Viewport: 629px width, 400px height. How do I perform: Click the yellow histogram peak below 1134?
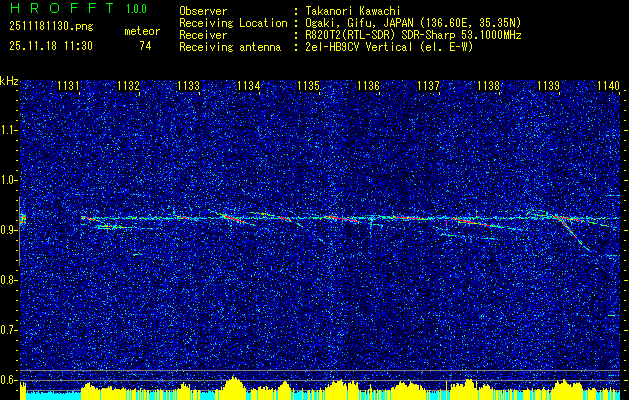click(x=234, y=386)
